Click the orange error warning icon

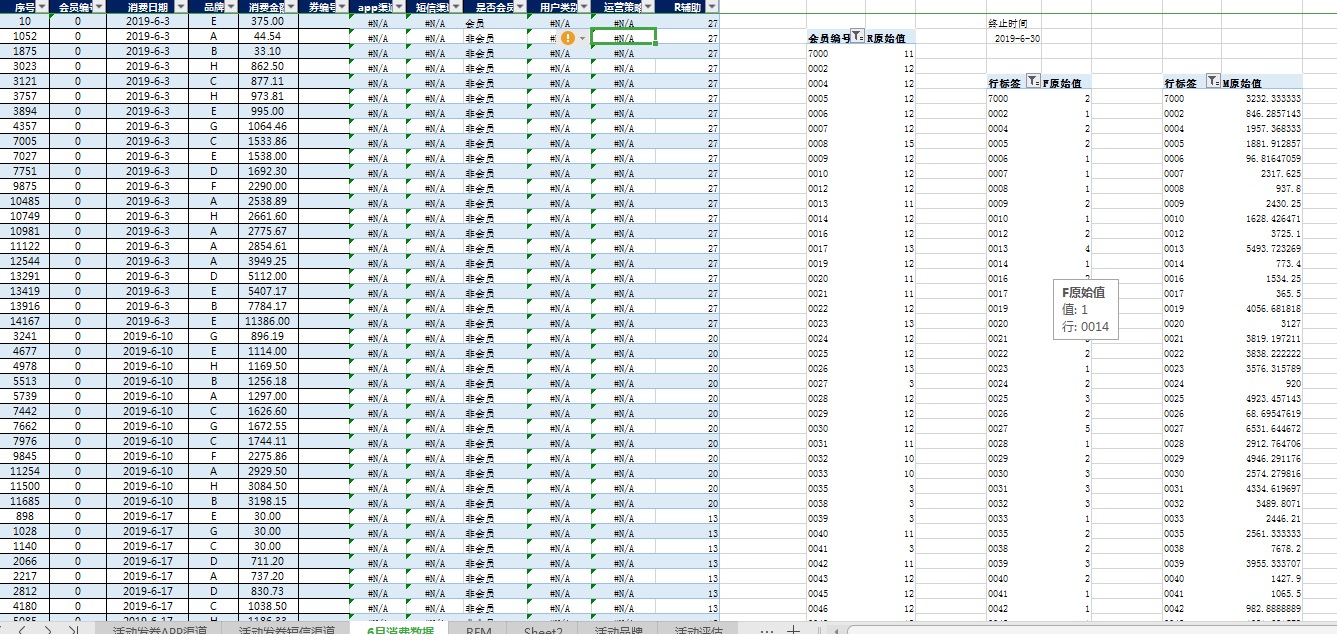click(x=568, y=37)
